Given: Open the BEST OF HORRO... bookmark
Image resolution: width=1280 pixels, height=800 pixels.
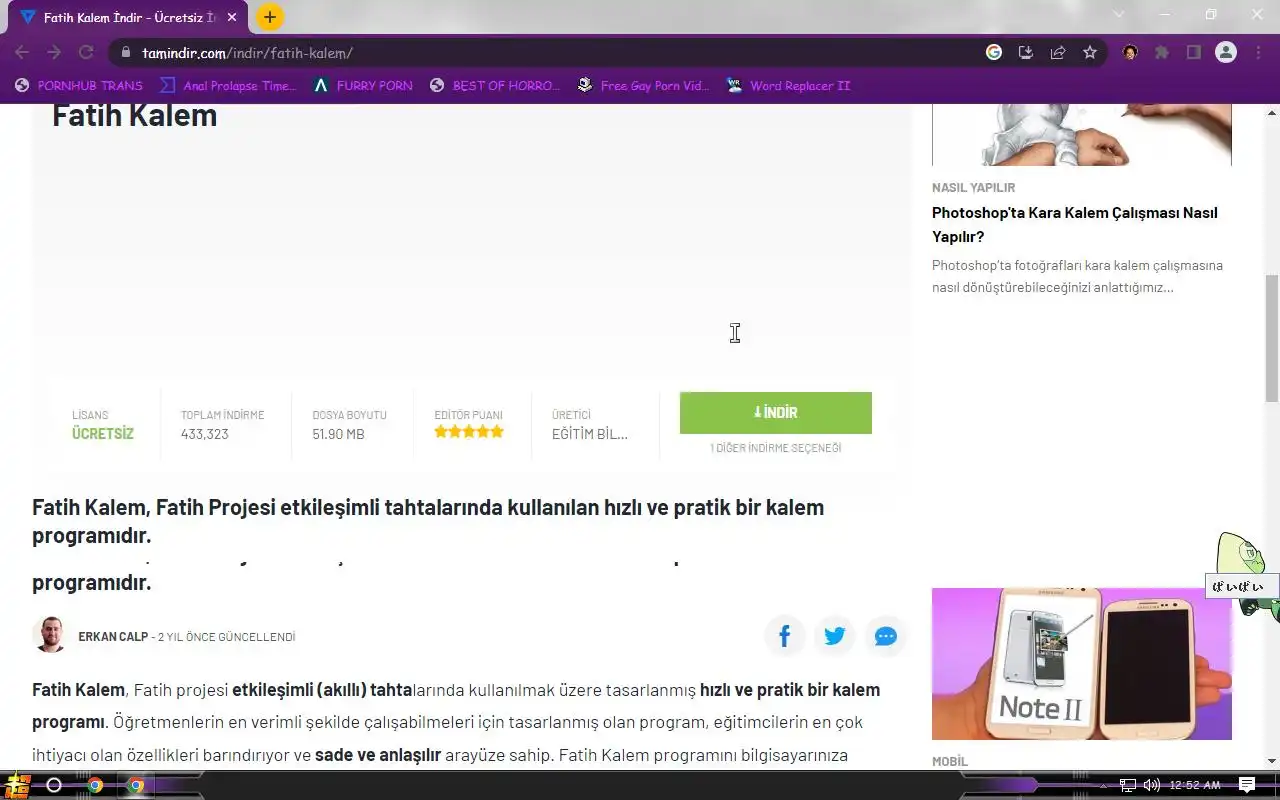Looking at the screenshot, I should click(x=495, y=86).
